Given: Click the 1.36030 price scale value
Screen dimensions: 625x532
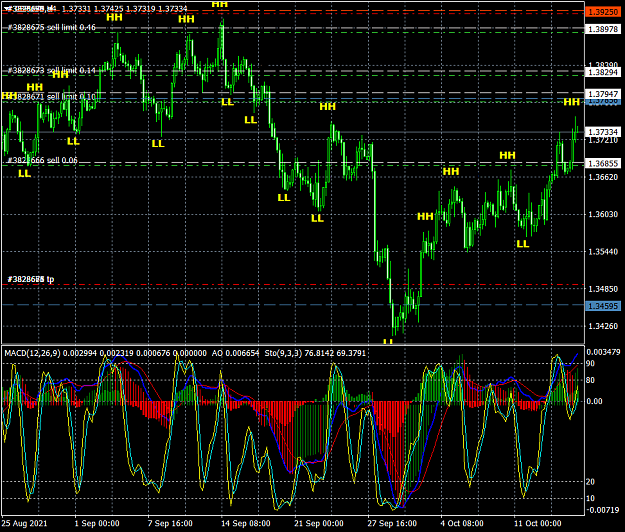Looking at the screenshot, I should [603, 214].
